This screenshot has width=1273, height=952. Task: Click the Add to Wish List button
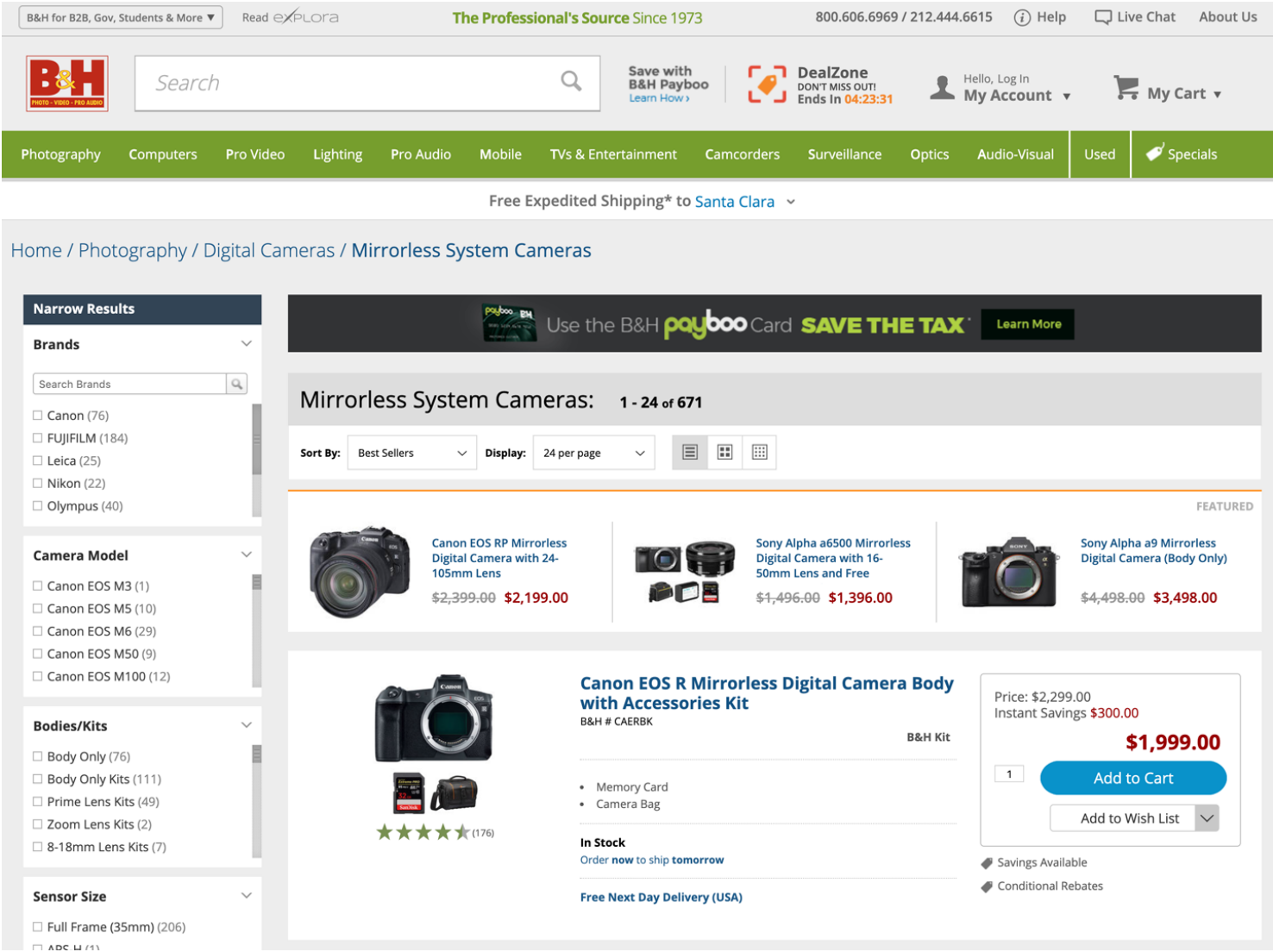pyautogui.click(x=1122, y=818)
